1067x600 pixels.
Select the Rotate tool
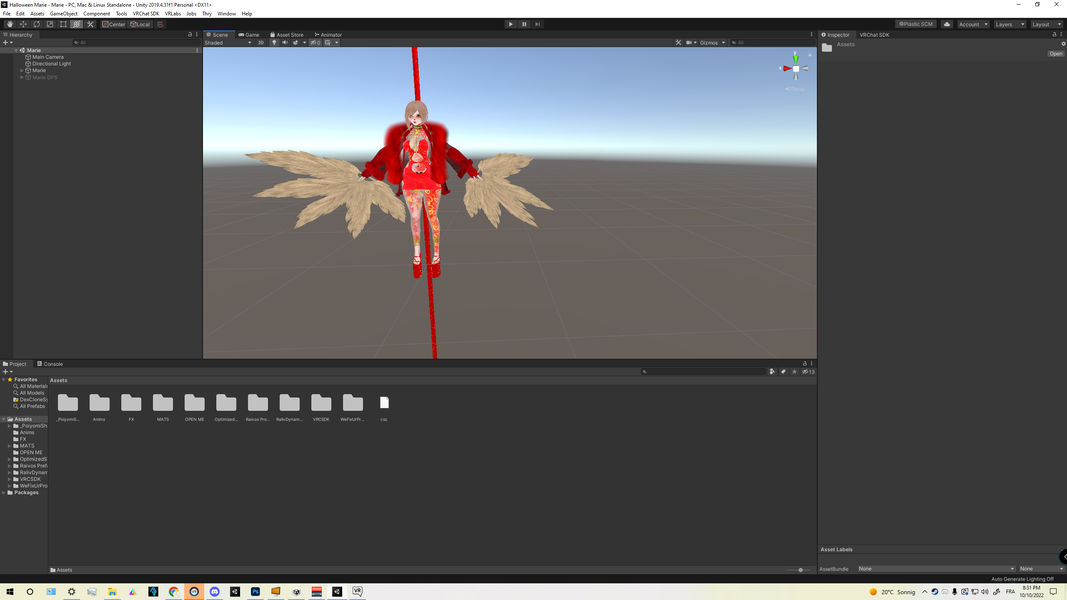click(36, 24)
